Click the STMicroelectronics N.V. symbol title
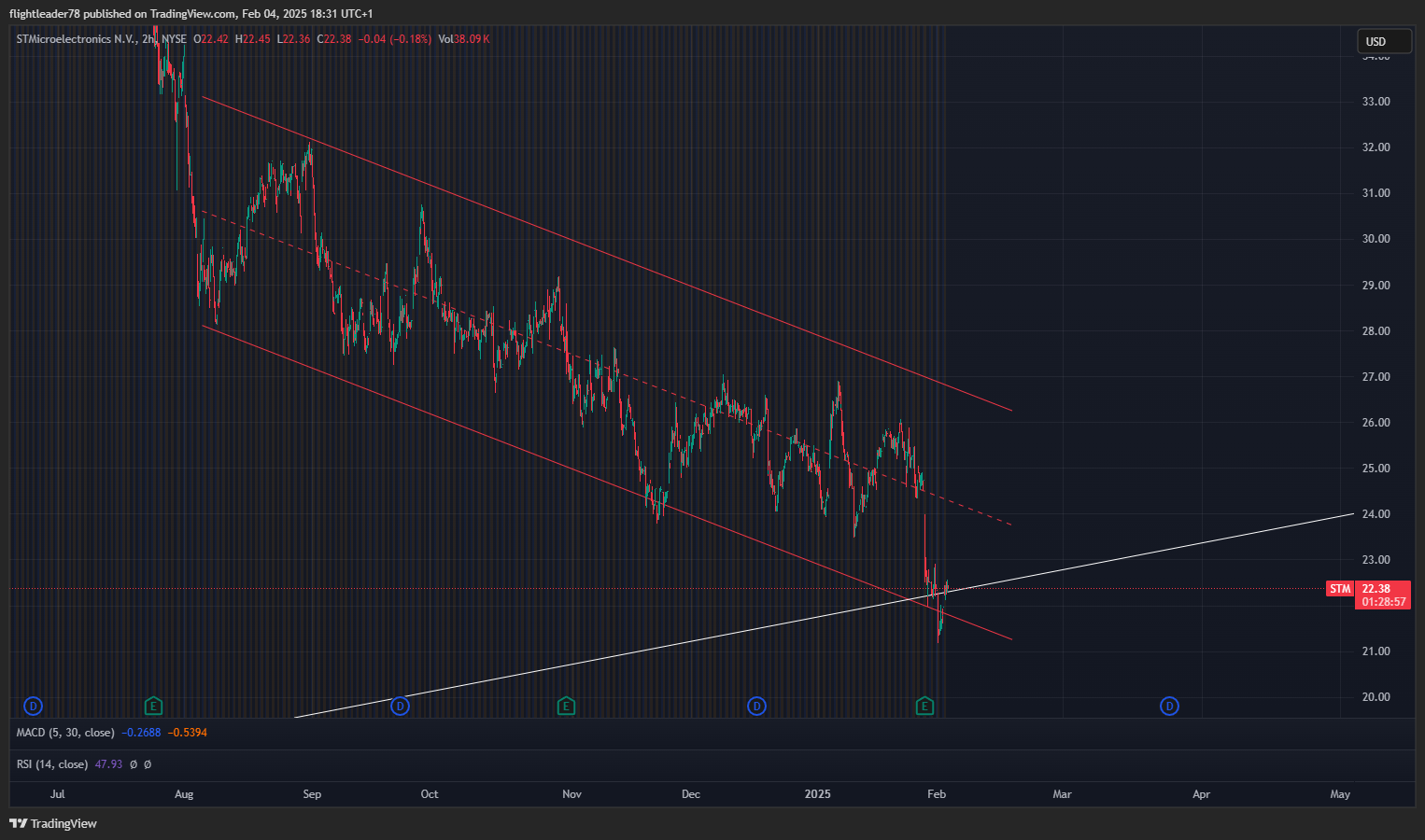The width and height of the screenshot is (1425, 840). pos(76,39)
